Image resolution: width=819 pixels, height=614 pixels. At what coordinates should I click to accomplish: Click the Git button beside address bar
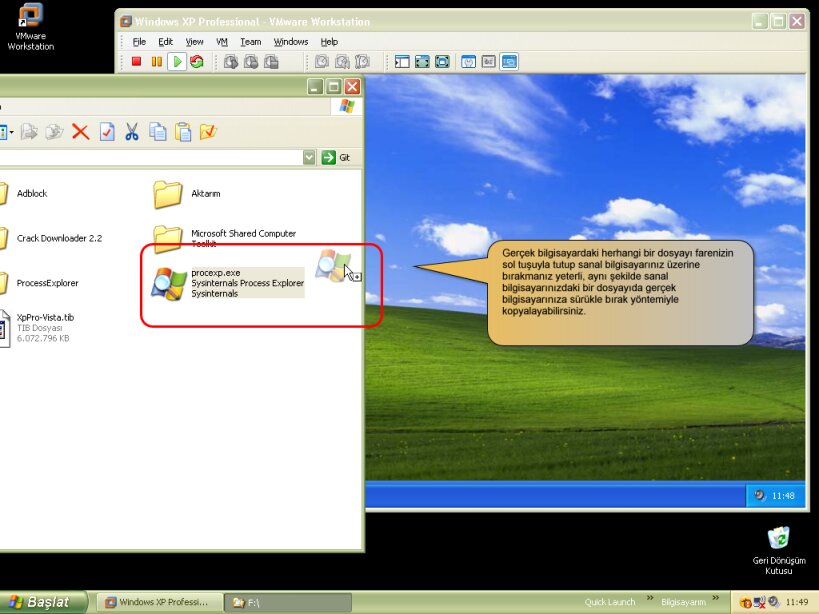click(x=337, y=158)
